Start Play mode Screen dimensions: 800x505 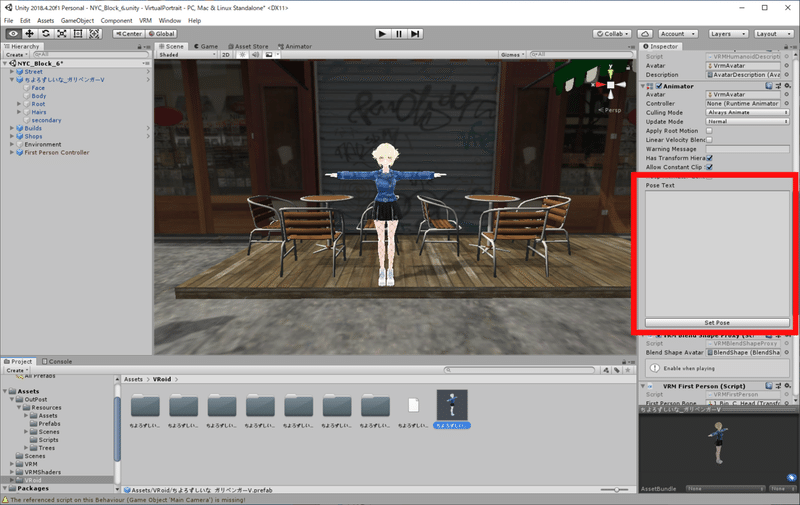pos(382,34)
